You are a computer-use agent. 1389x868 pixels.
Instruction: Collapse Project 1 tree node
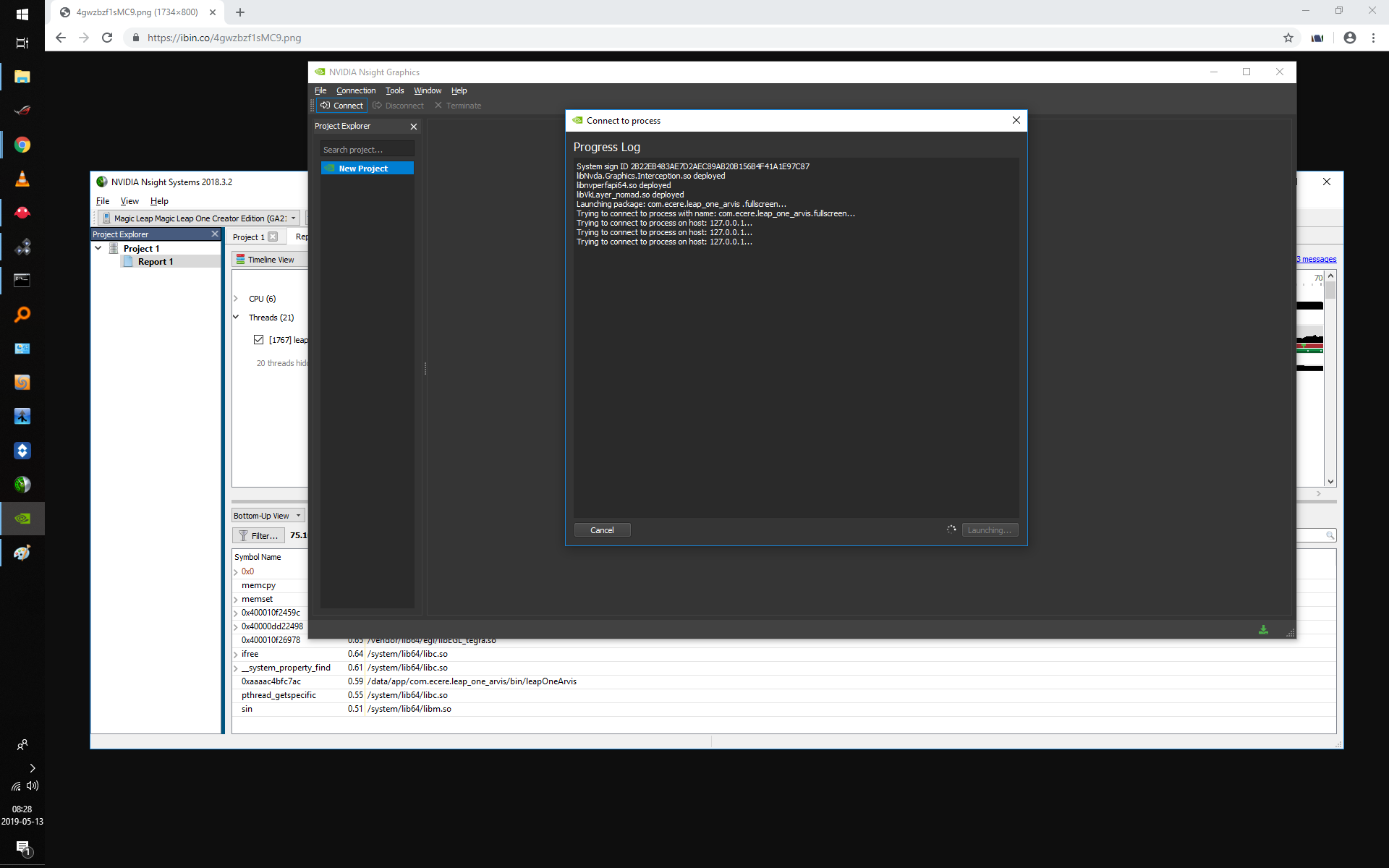click(98, 248)
